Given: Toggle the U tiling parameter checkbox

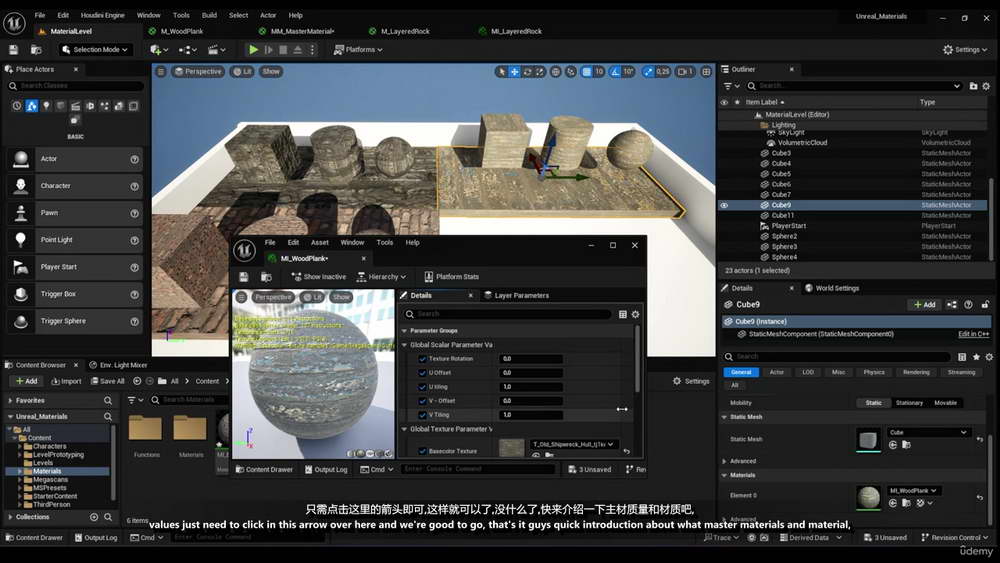Looking at the screenshot, I should (x=422, y=387).
